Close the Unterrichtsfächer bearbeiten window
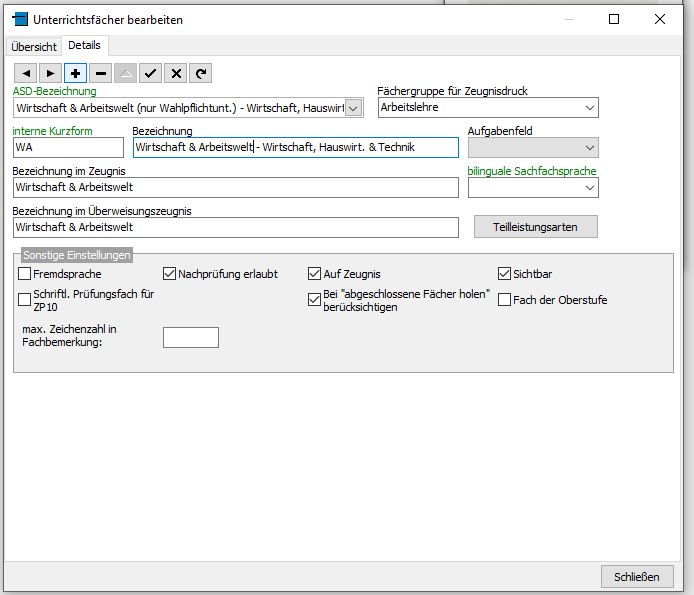 click(659, 19)
